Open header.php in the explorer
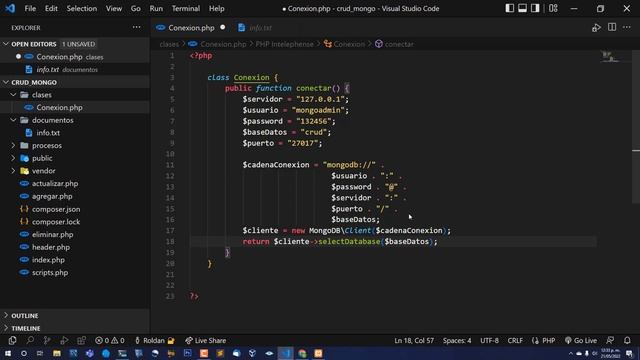The height and width of the screenshot is (360, 640). click(51, 247)
